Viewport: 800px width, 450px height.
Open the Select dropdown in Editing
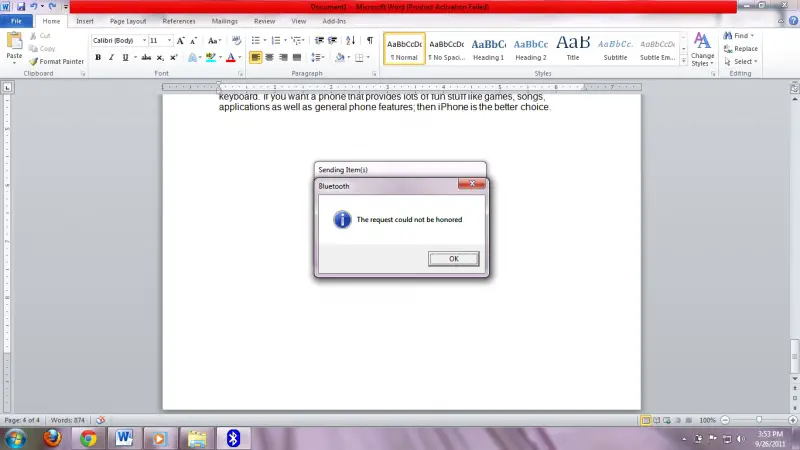point(741,61)
